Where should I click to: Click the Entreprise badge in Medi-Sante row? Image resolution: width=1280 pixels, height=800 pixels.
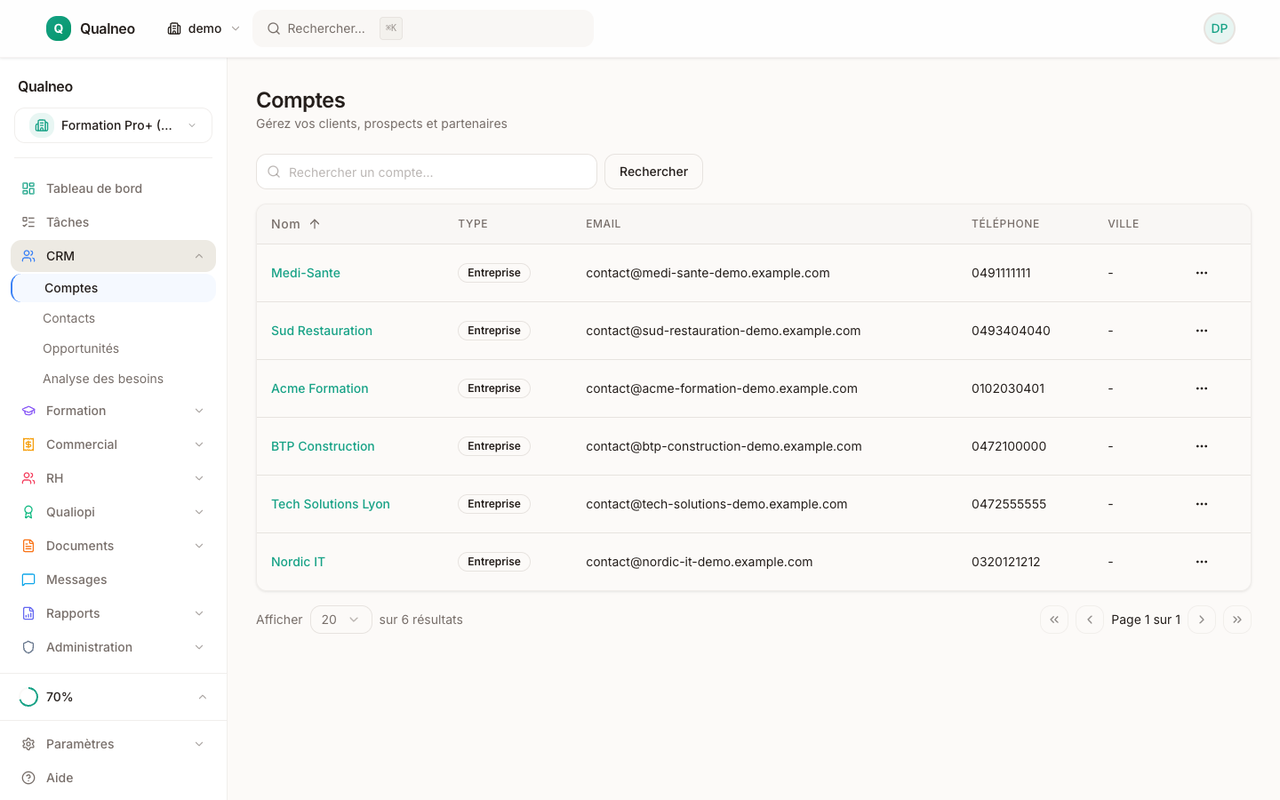point(494,273)
